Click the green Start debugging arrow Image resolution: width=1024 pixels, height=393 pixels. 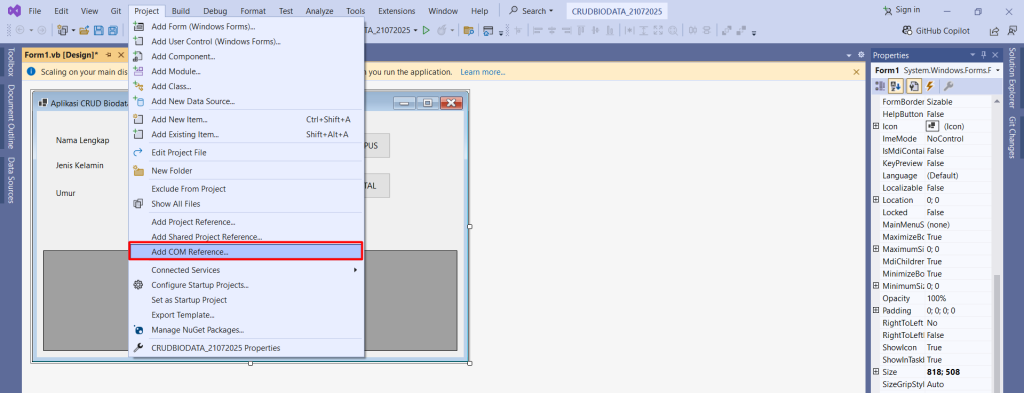(426, 30)
